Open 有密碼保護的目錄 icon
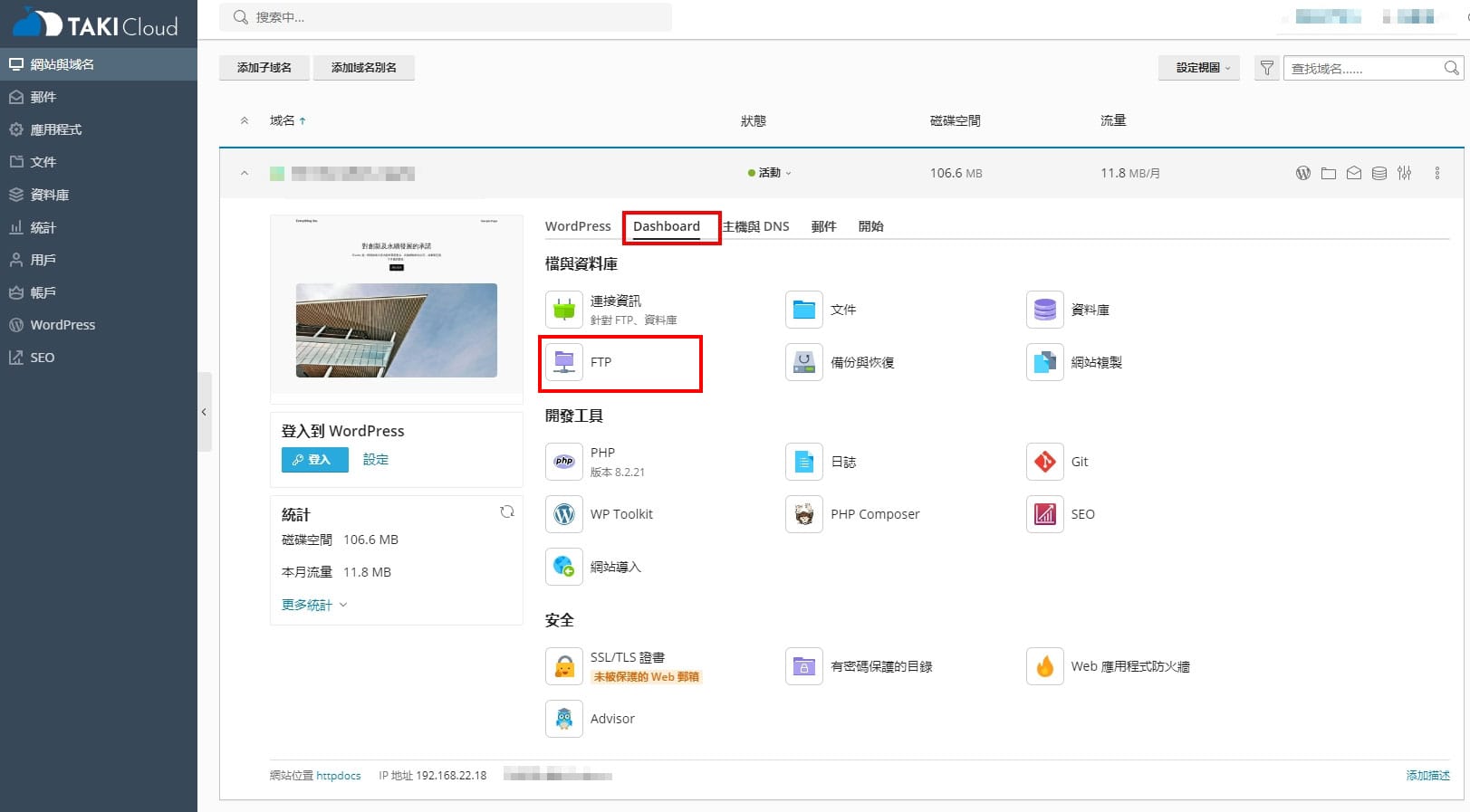 coord(804,666)
